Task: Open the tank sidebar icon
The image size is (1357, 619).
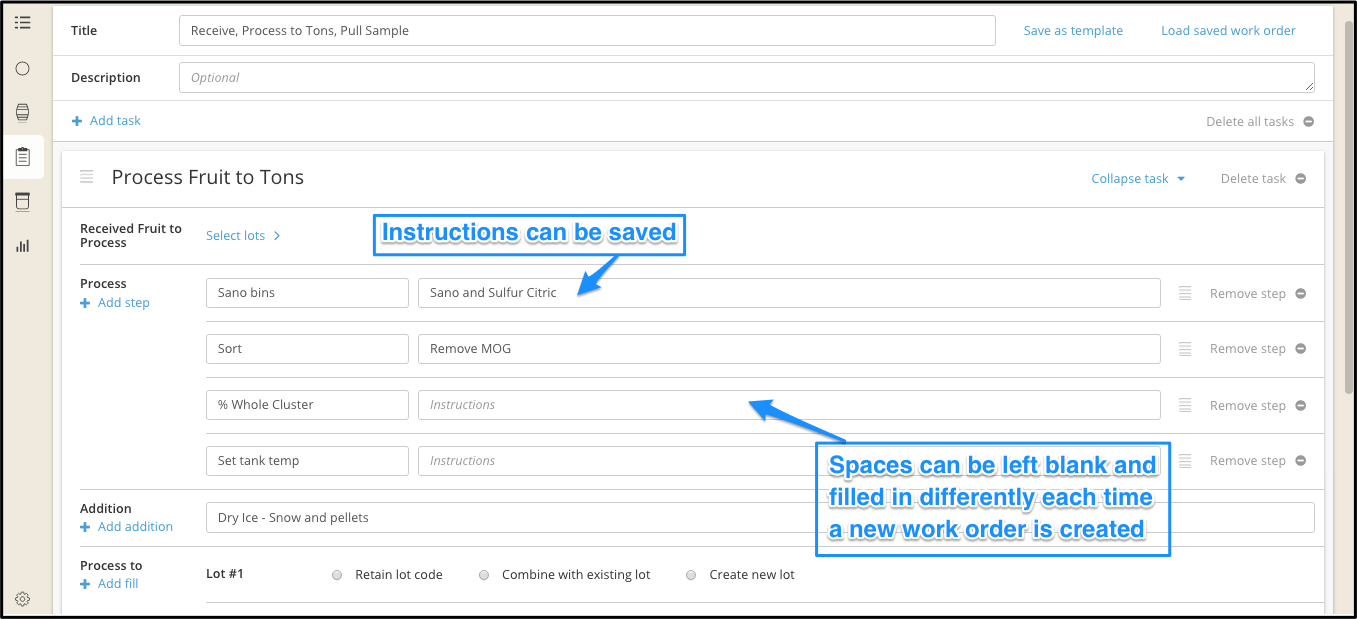Action: click(22, 202)
